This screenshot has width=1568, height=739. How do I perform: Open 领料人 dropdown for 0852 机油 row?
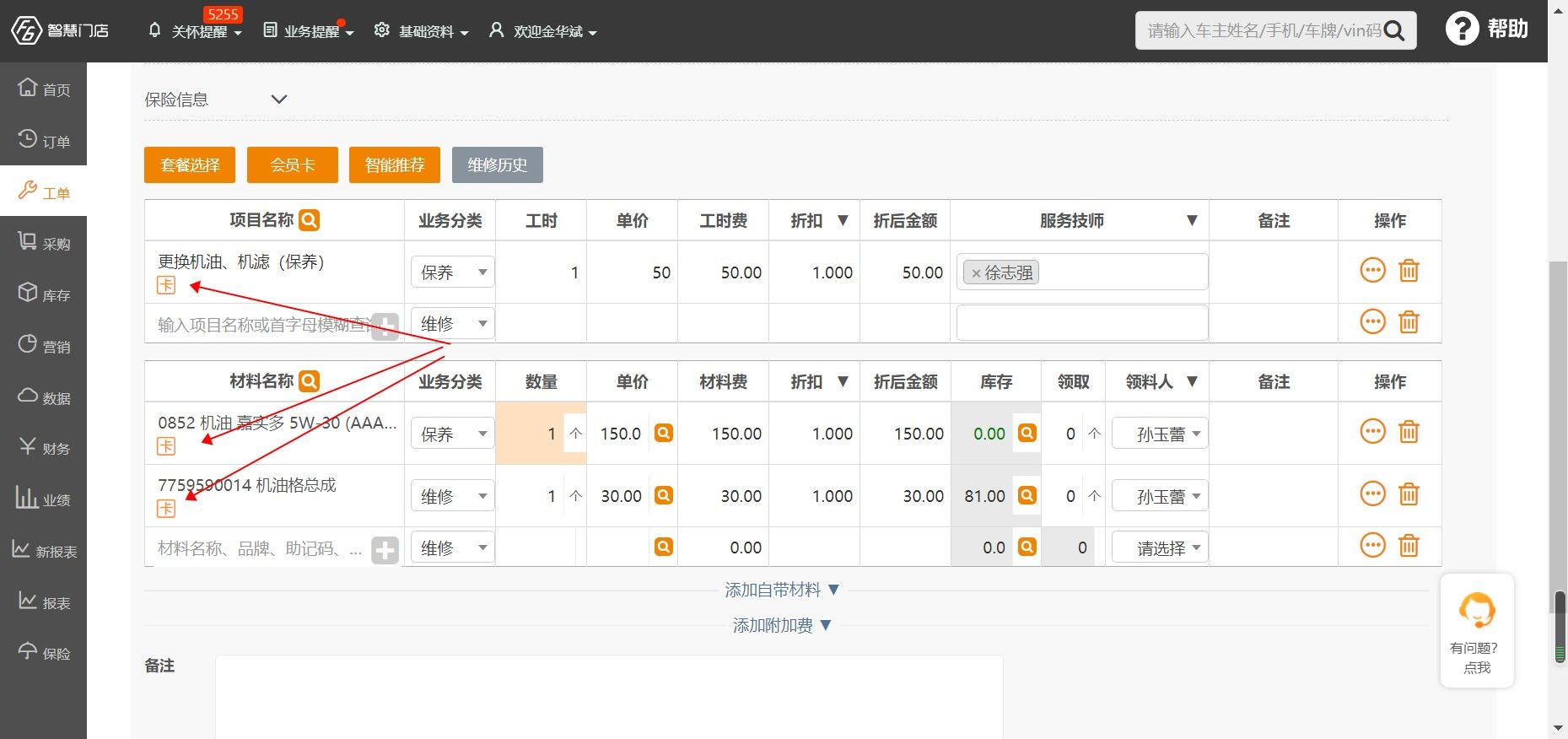1160,434
